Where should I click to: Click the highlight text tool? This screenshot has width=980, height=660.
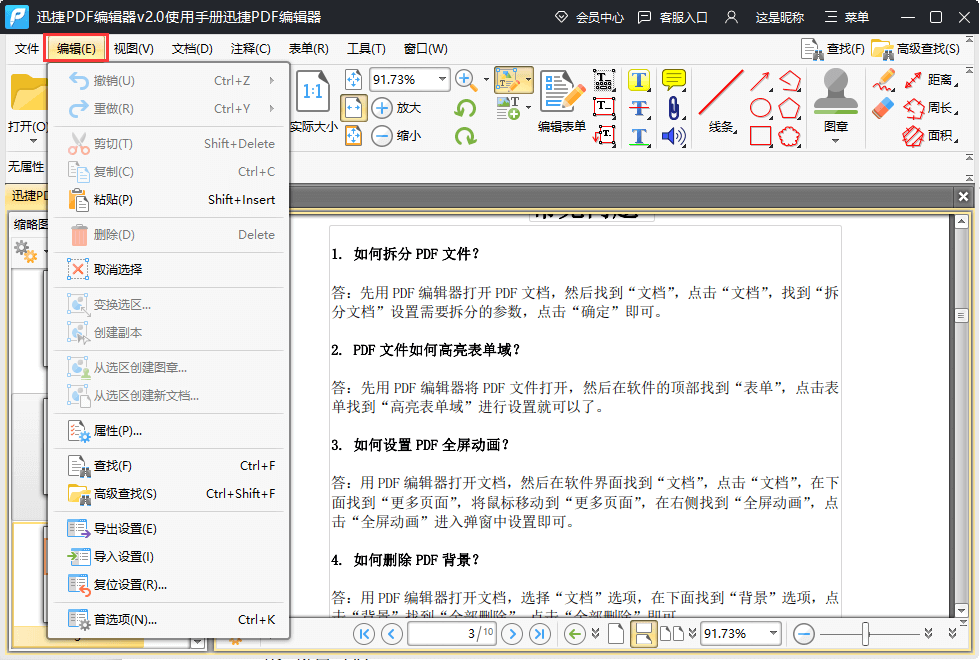(x=639, y=80)
